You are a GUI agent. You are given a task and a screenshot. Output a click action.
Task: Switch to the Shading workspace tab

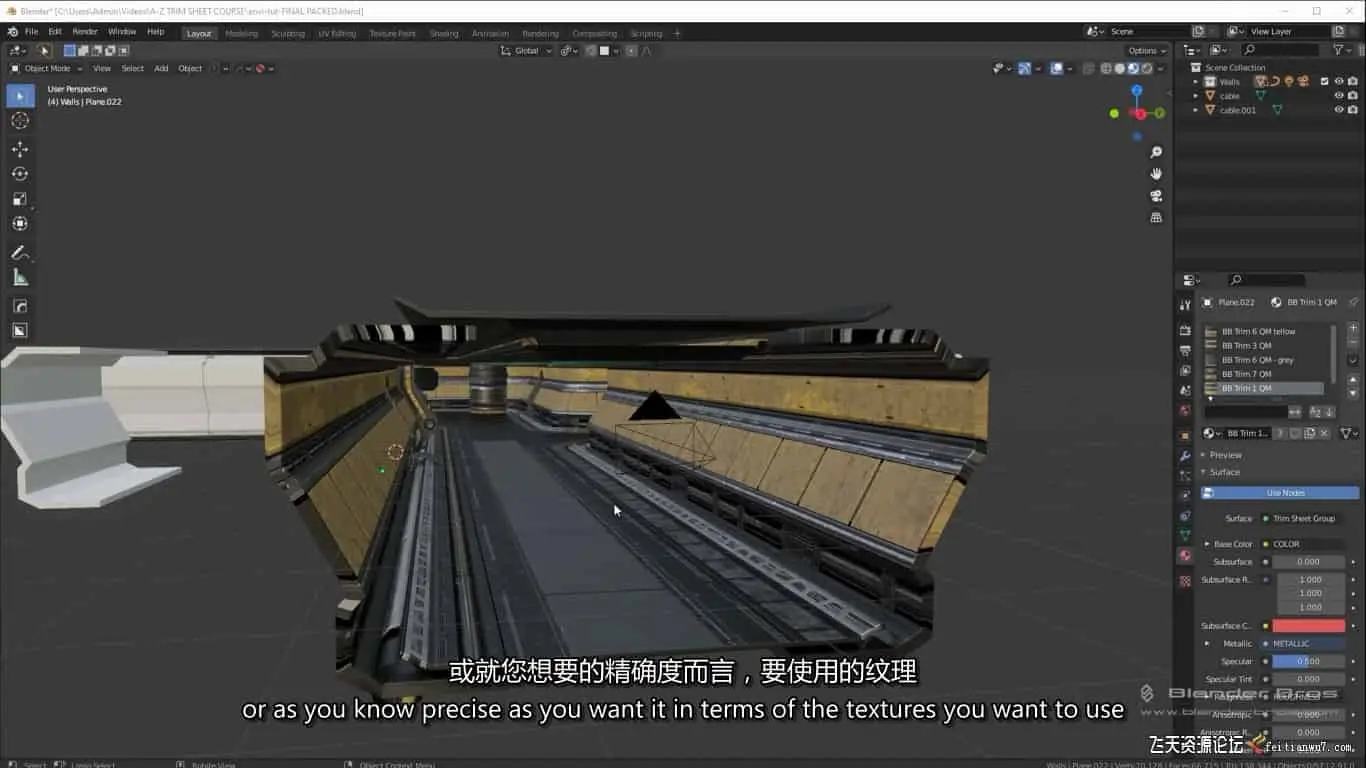coord(444,33)
